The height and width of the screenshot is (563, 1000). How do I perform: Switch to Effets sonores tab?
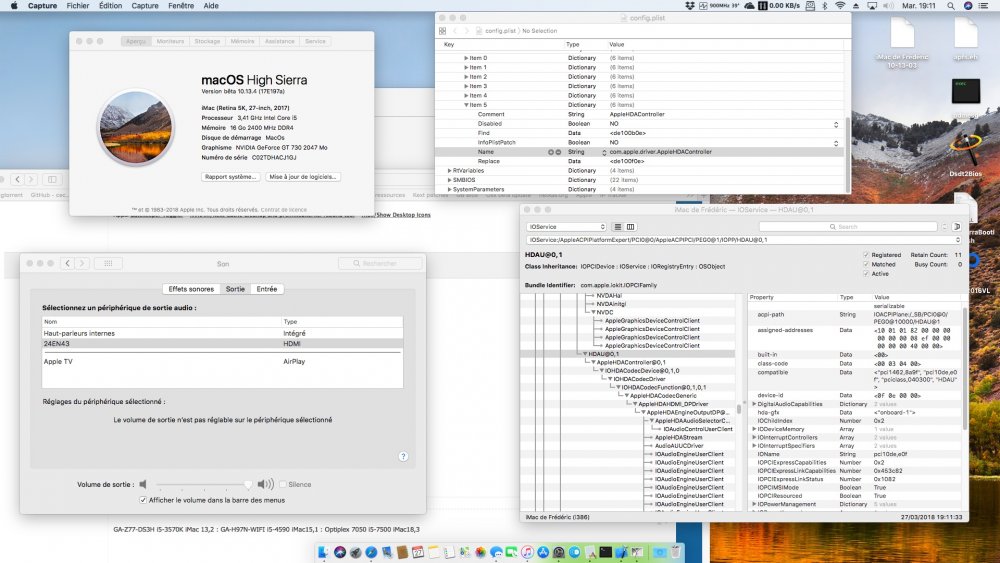(x=191, y=289)
